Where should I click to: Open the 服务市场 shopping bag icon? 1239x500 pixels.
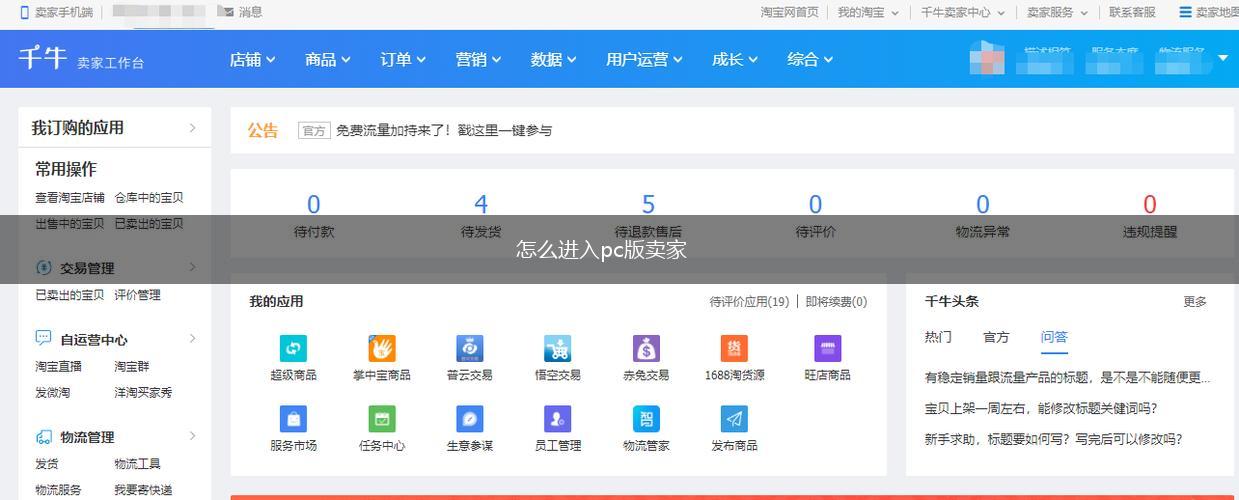(293, 419)
